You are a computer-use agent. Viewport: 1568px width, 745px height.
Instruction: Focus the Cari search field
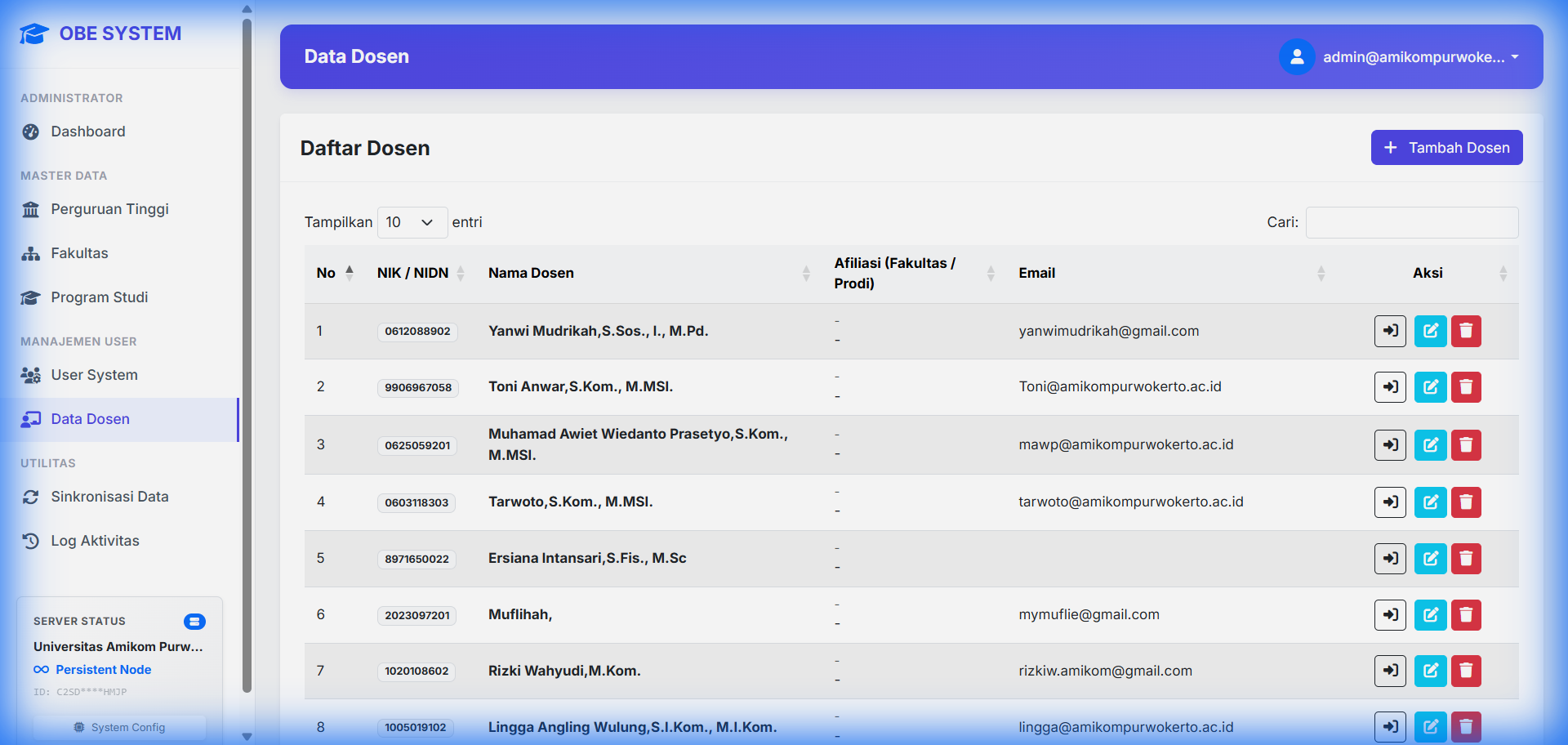pos(1411,222)
